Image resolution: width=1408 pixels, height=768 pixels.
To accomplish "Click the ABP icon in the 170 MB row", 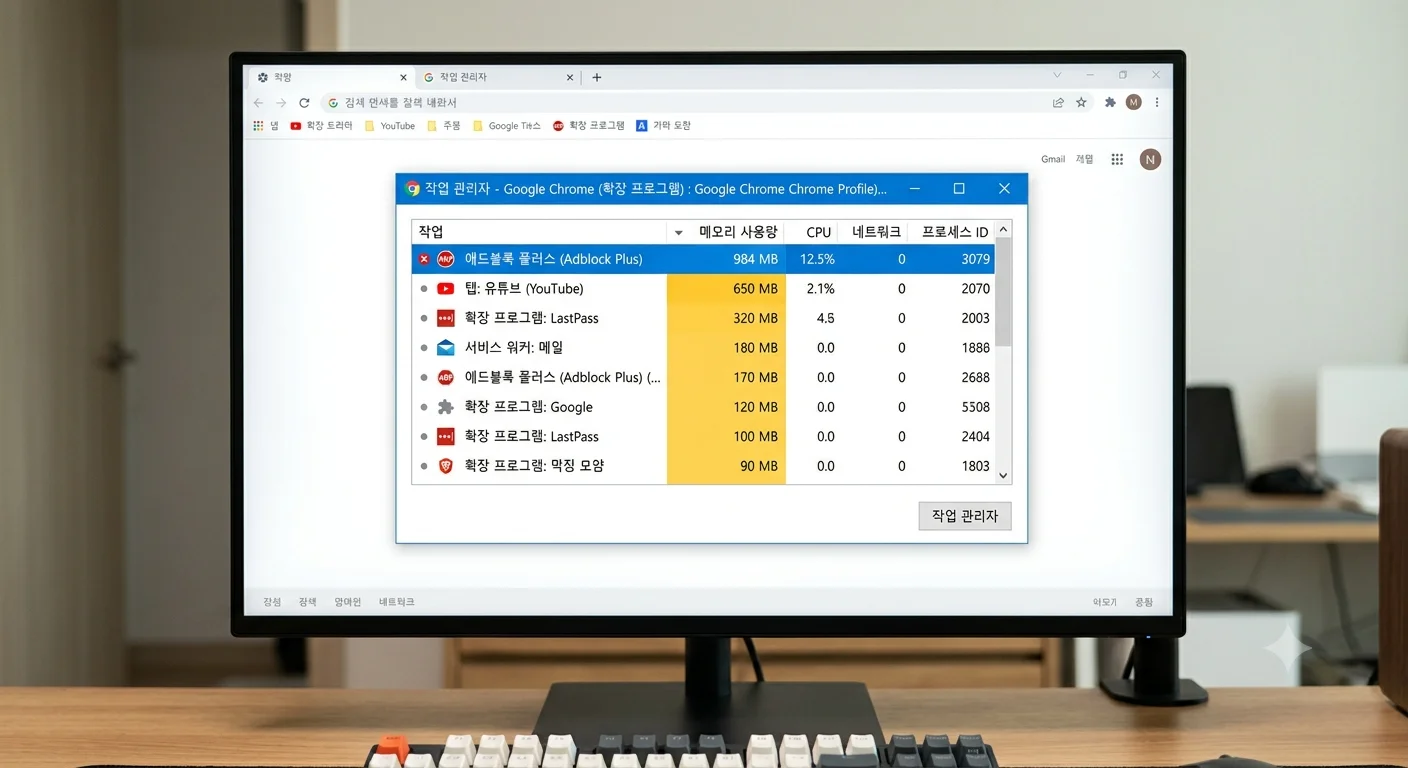I will [x=446, y=377].
